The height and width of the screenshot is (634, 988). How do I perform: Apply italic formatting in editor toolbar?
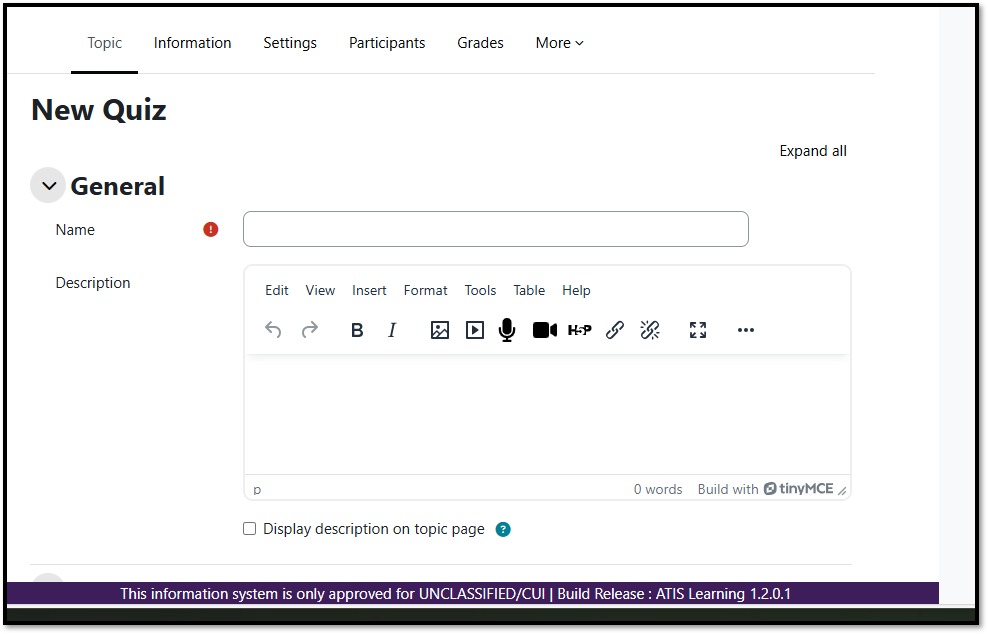(392, 330)
